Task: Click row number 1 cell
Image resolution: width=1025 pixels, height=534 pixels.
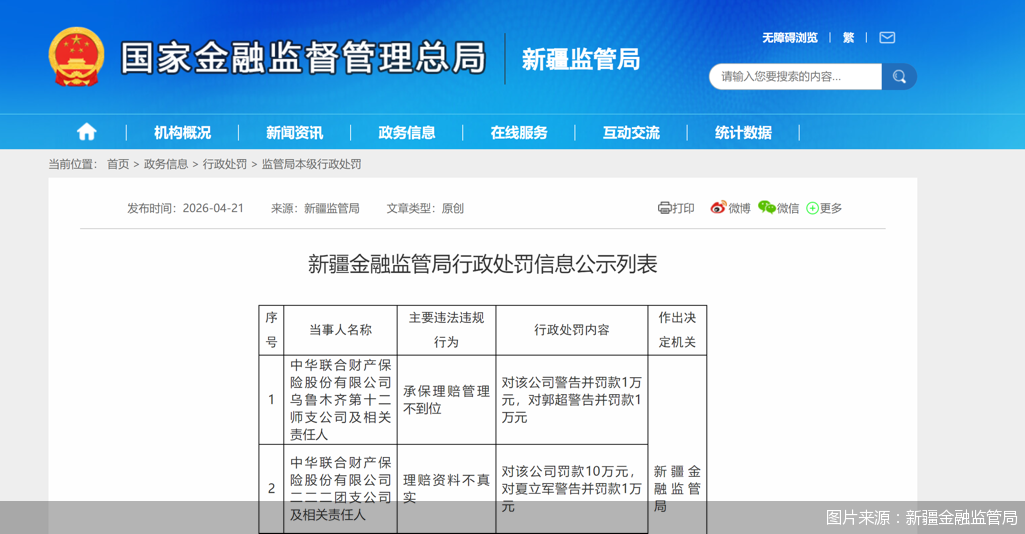Action: pos(271,399)
